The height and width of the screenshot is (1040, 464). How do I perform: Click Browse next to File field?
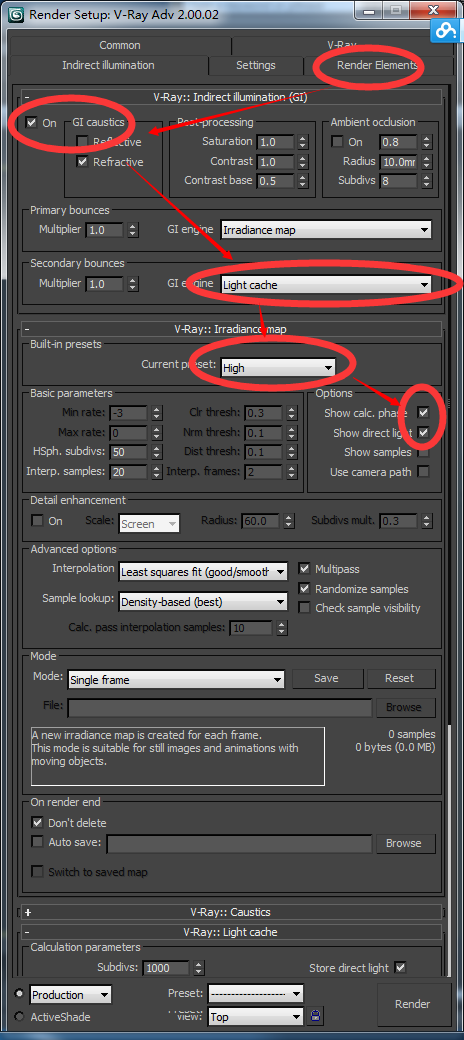(404, 707)
